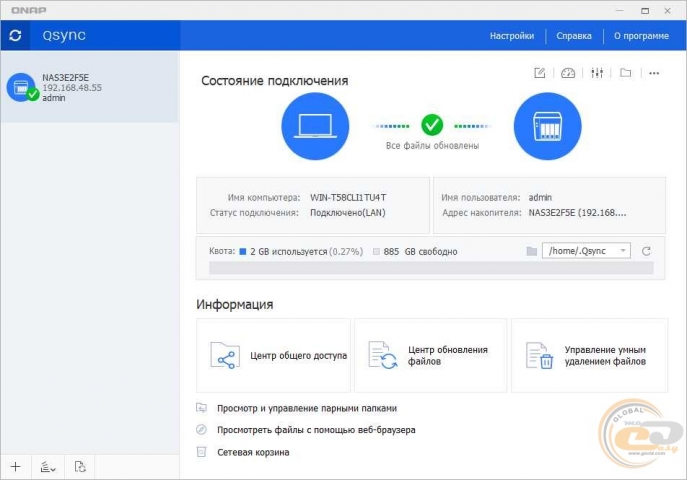Screen dimensions: 687x480
Task: Click the large NAS storage icon
Action: [x=547, y=126]
